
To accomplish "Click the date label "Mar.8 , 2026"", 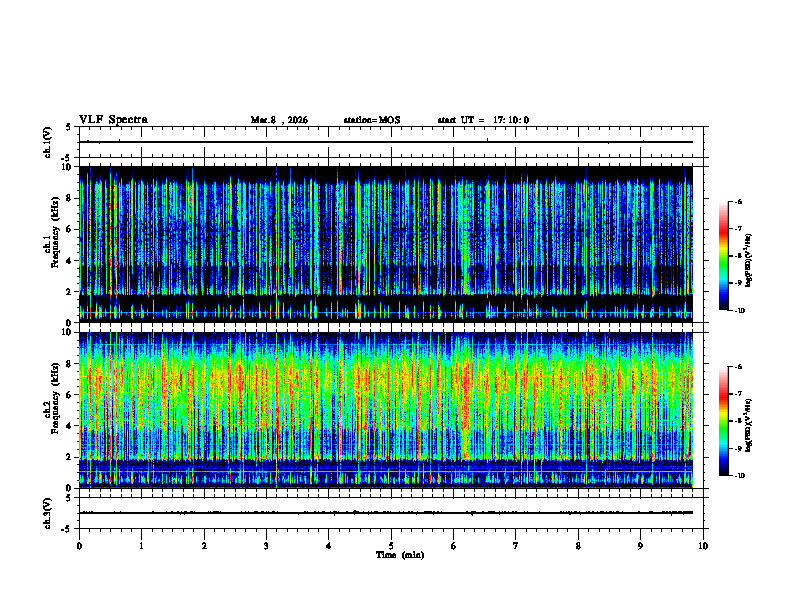I will [279, 120].
